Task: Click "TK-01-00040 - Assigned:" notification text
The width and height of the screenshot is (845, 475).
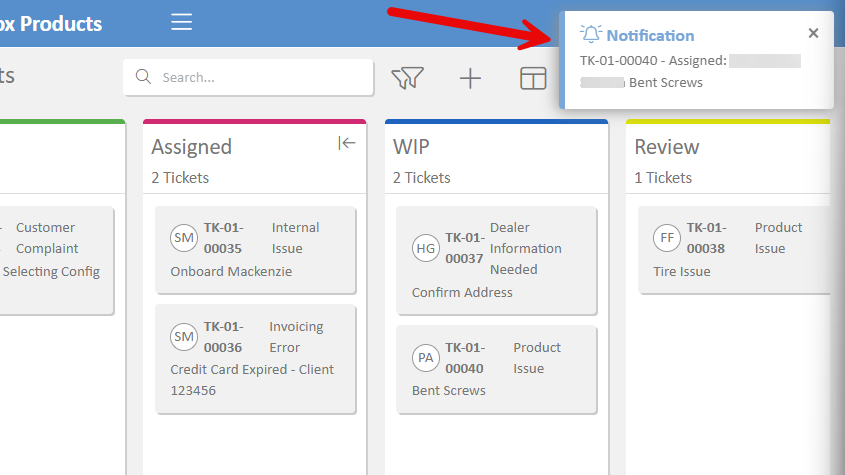Action: coord(653,60)
